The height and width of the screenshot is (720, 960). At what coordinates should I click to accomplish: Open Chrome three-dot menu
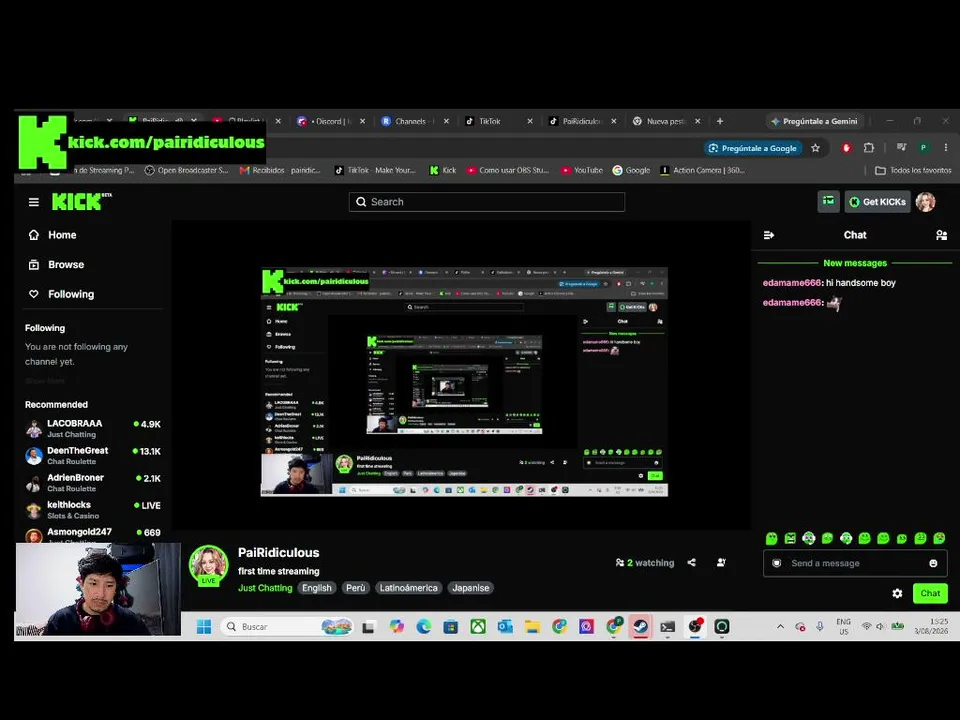(946, 148)
